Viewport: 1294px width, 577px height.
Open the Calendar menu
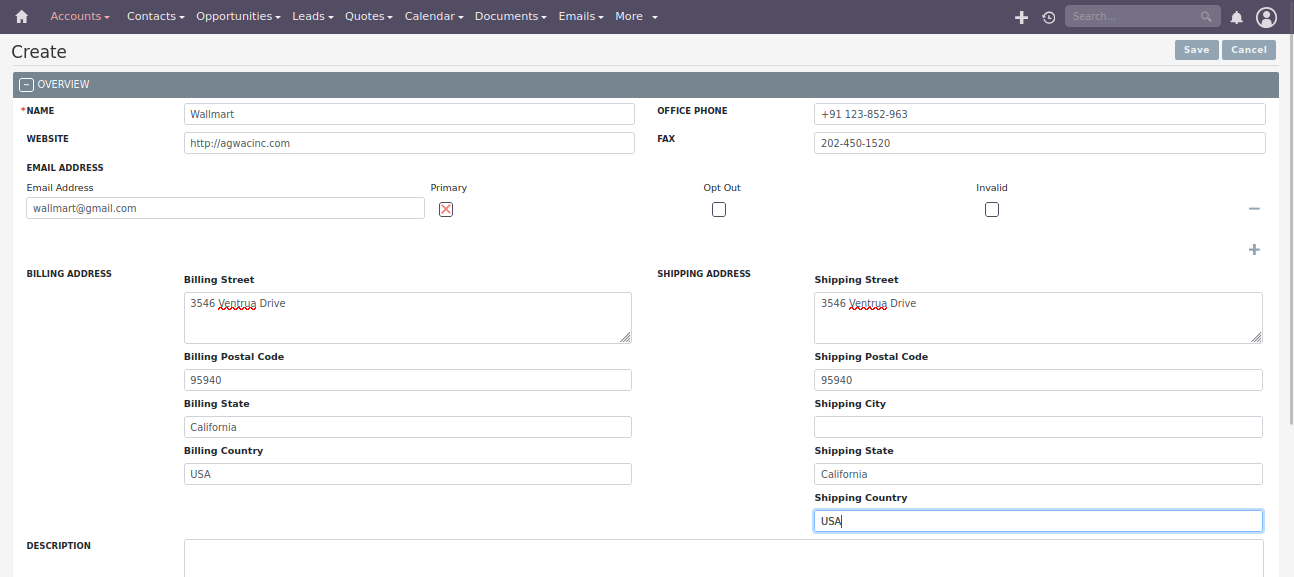[x=434, y=17]
